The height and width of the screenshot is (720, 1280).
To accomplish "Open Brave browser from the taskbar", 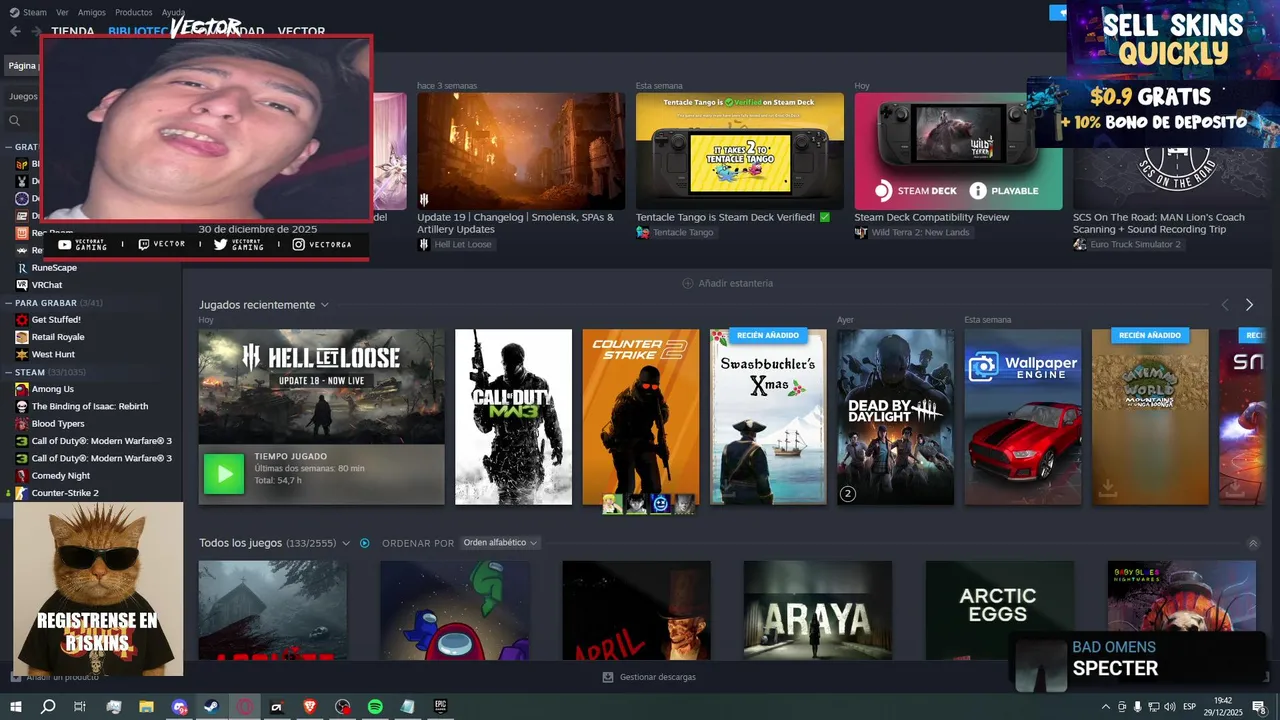I will tap(310, 706).
